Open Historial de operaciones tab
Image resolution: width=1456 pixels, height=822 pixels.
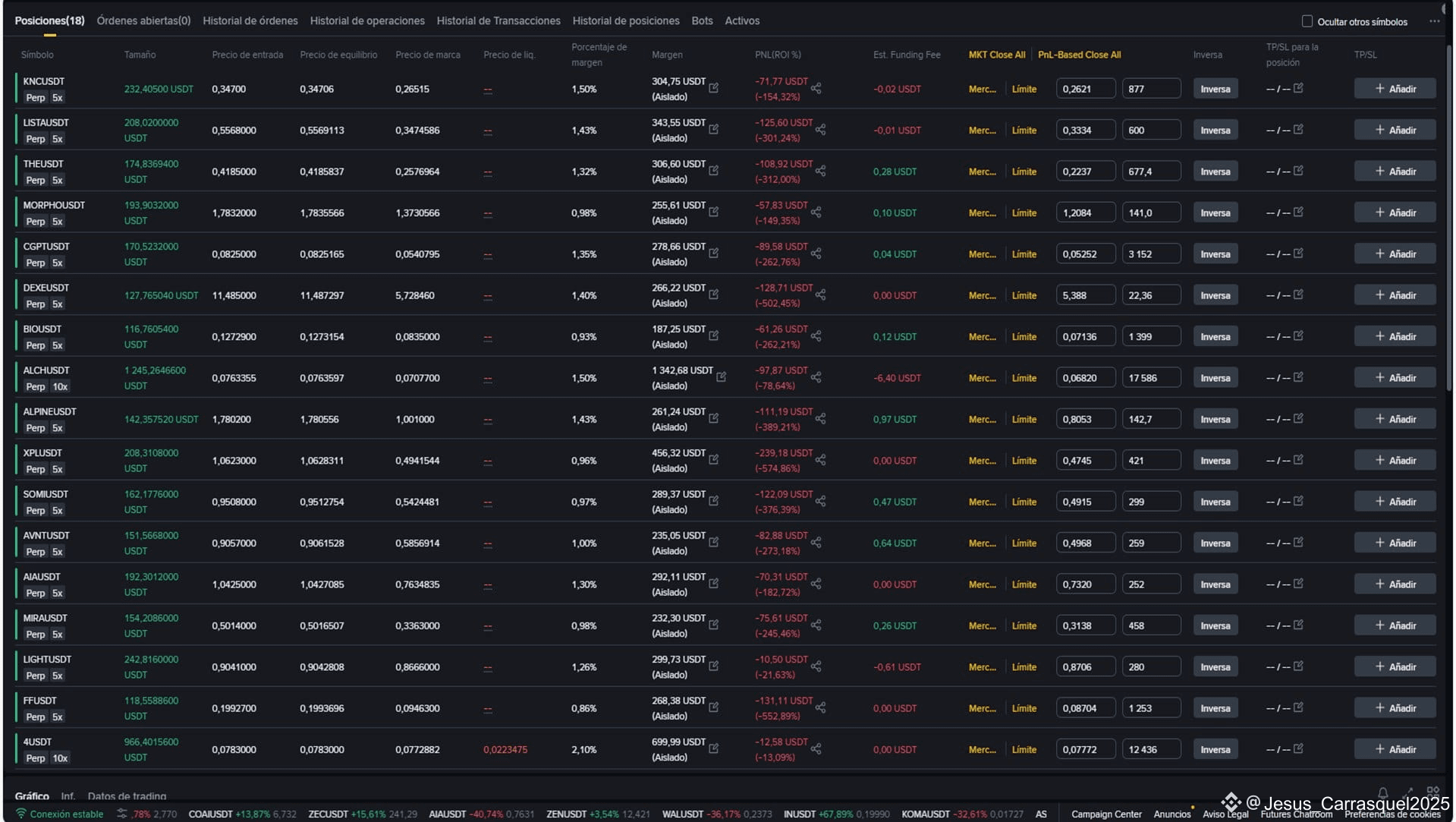(x=367, y=20)
